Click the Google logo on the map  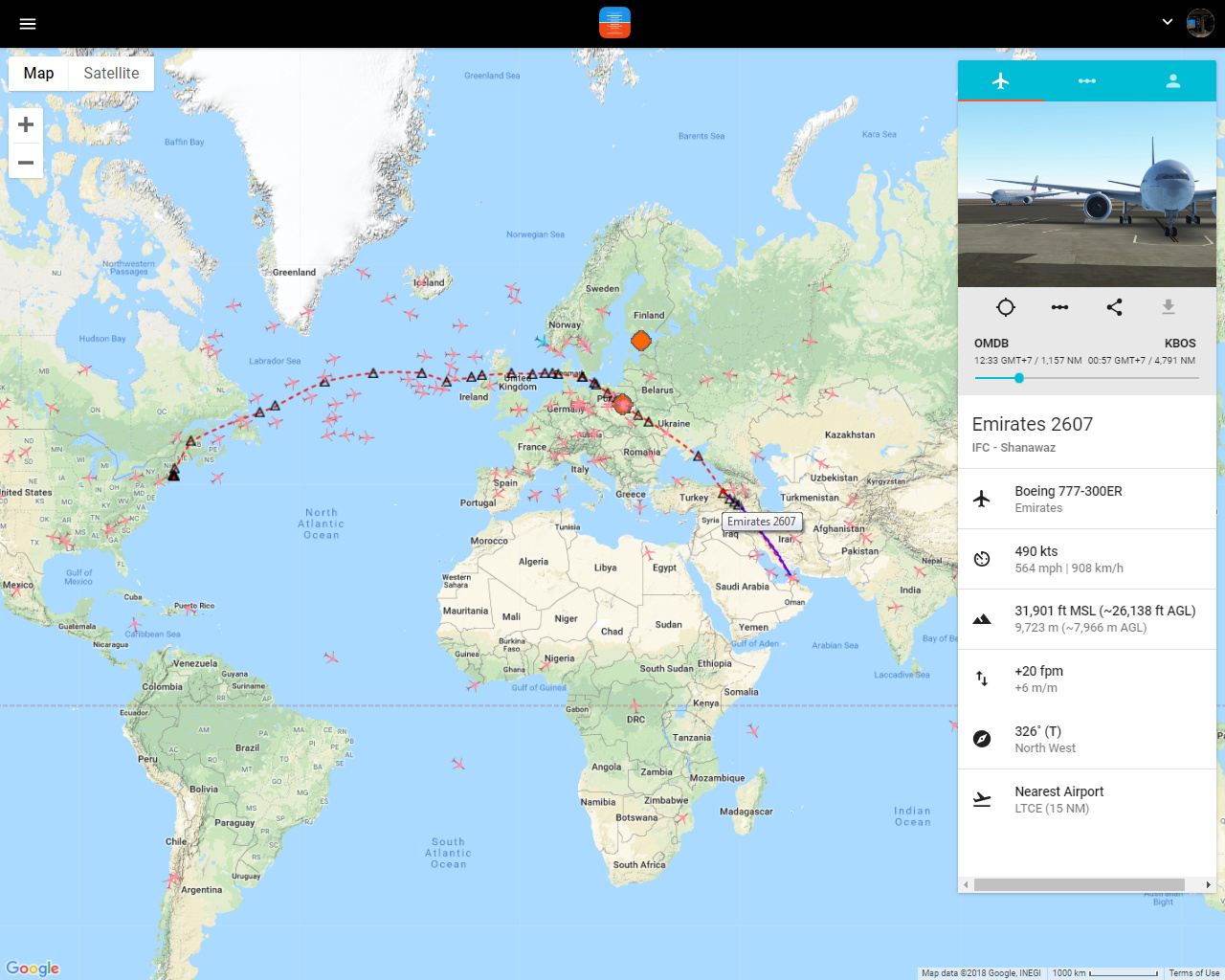pyautogui.click(x=33, y=969)
